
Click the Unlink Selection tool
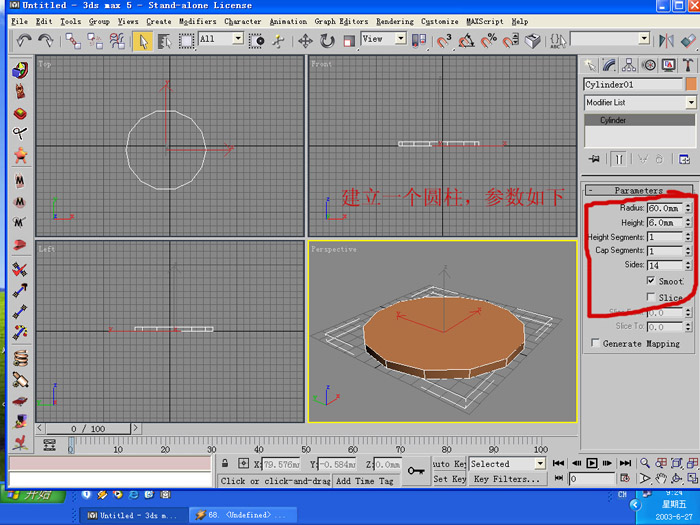(95, 41)
